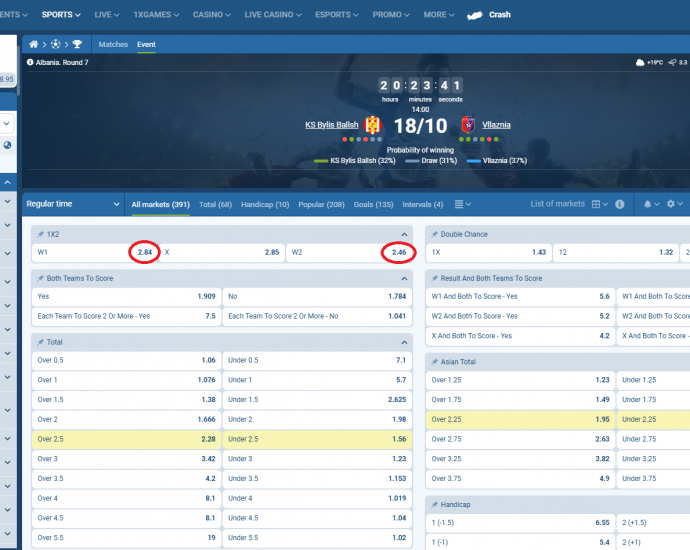Click the KS Bylis Ballsh team crest

[372, 125]
